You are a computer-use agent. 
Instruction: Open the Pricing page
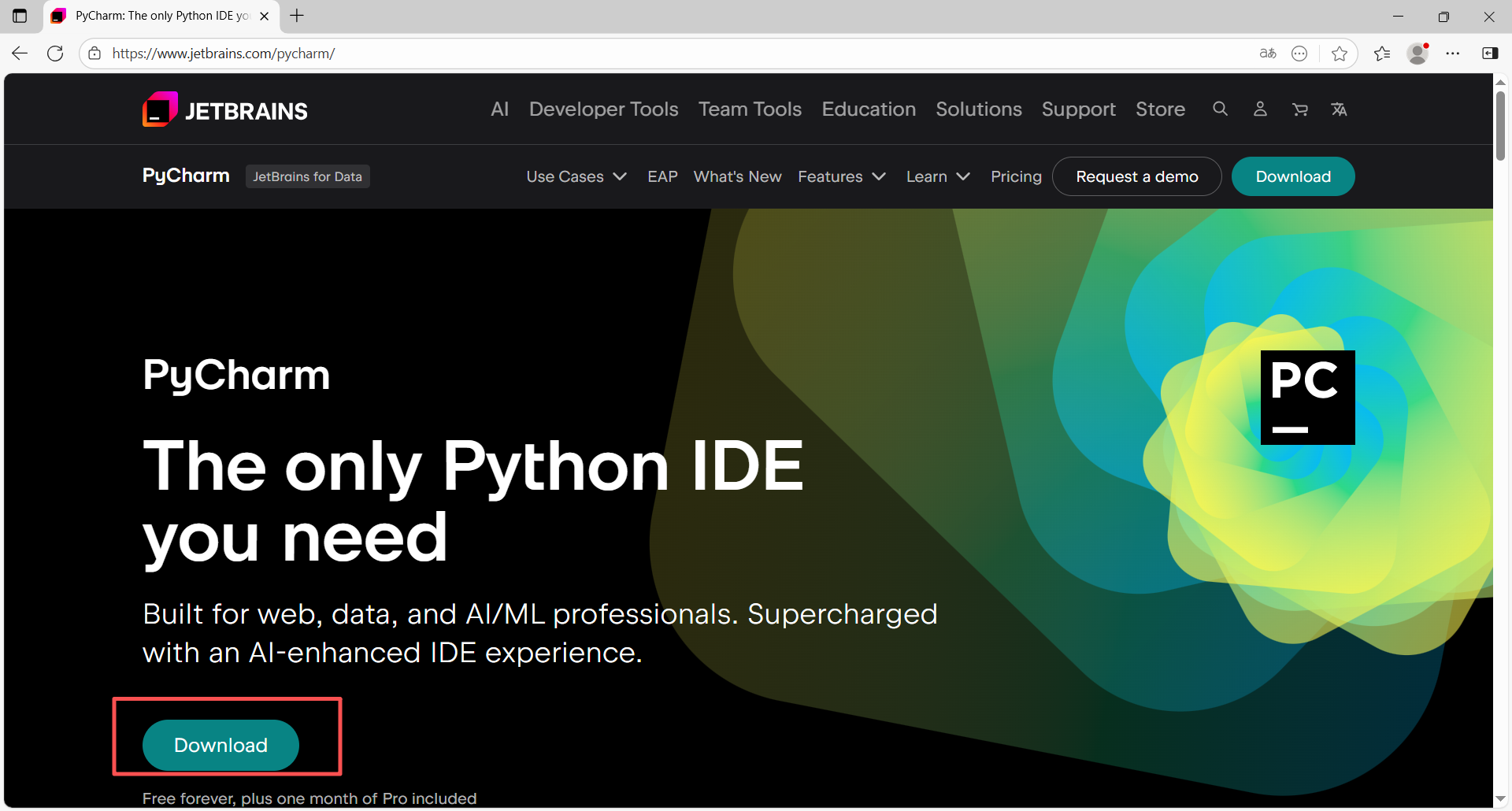click(x=1016, y=176)
